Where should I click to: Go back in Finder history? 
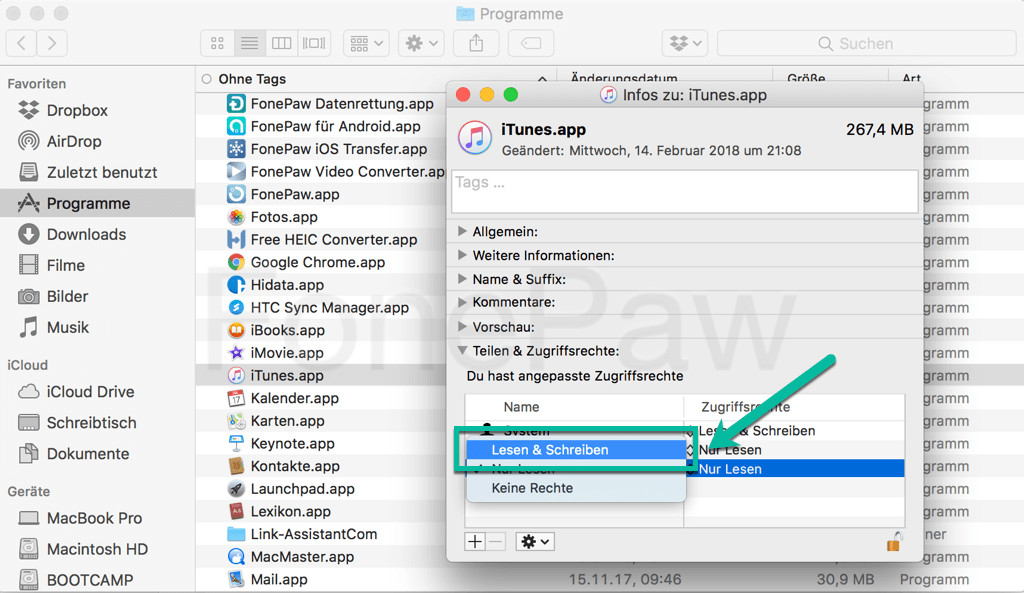click(x=22, y=44)
